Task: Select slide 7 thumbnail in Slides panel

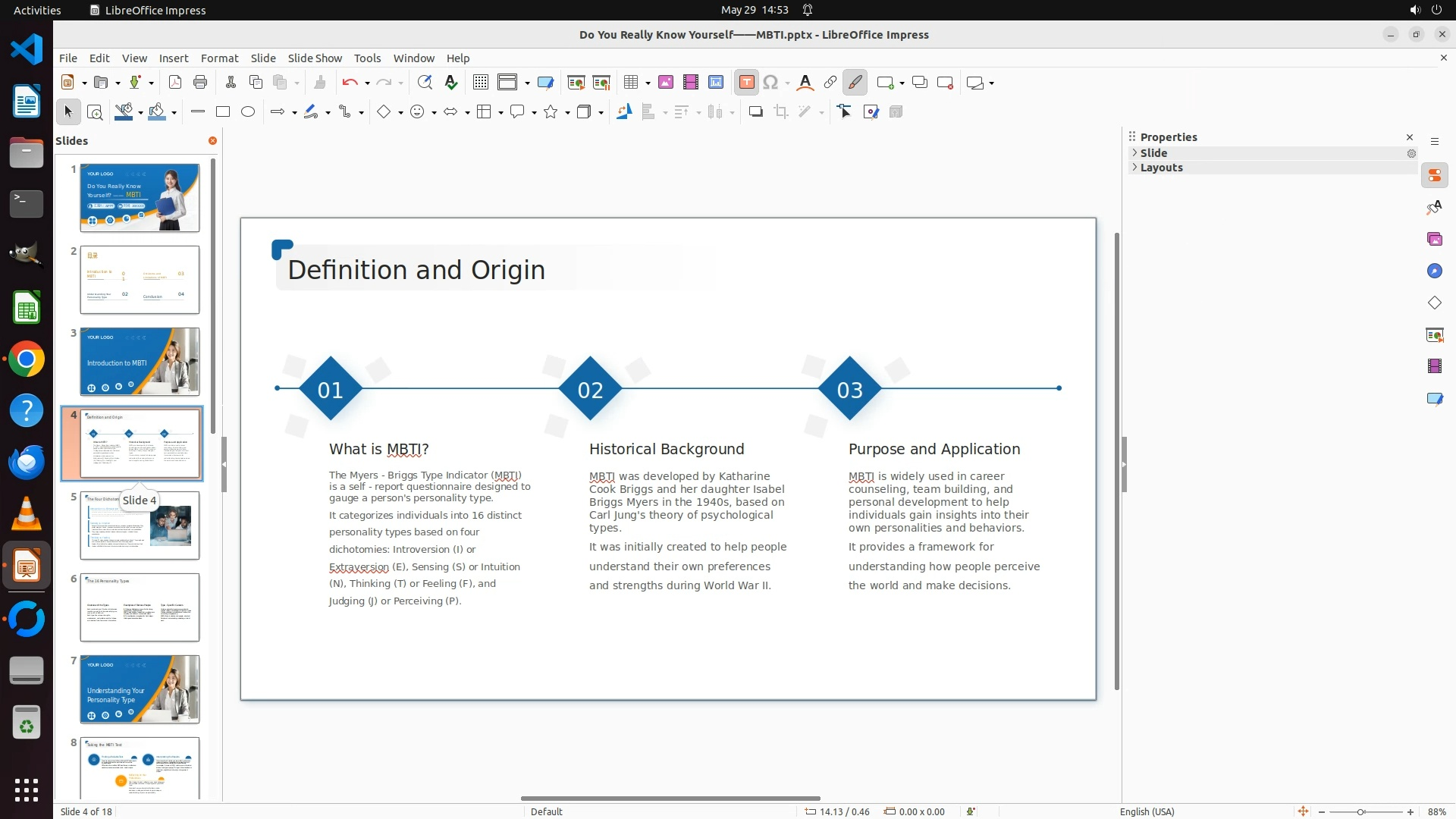Action: pyautogui.click(x=140, y=689)
